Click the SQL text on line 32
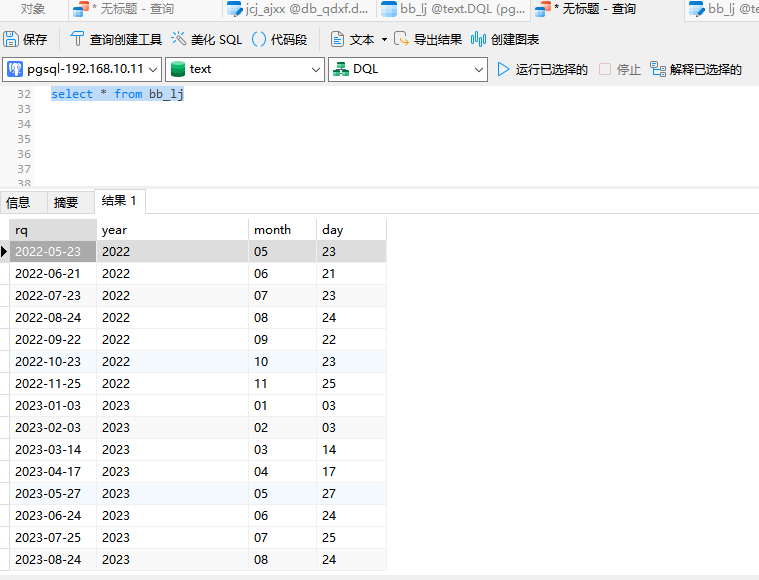The width and height of the screenshot is (759, 580). [117, 94]
